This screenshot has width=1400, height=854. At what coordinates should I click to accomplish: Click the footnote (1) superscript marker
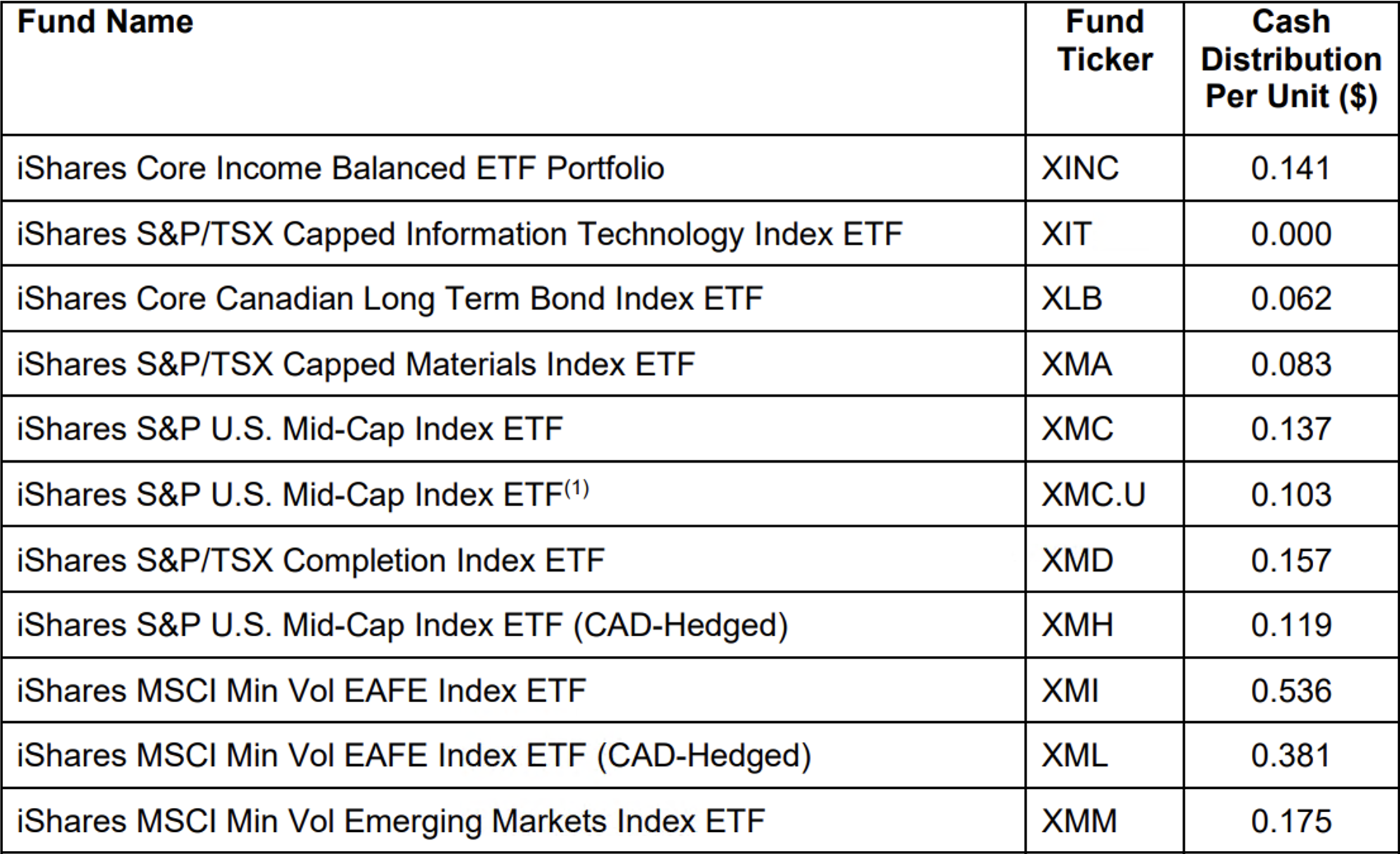coord(577,488)
